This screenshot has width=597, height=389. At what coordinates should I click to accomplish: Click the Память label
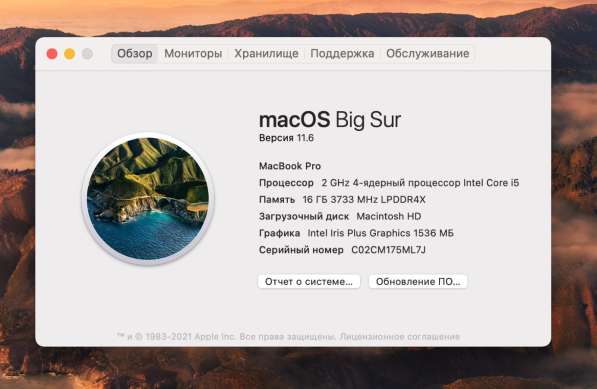277,200
